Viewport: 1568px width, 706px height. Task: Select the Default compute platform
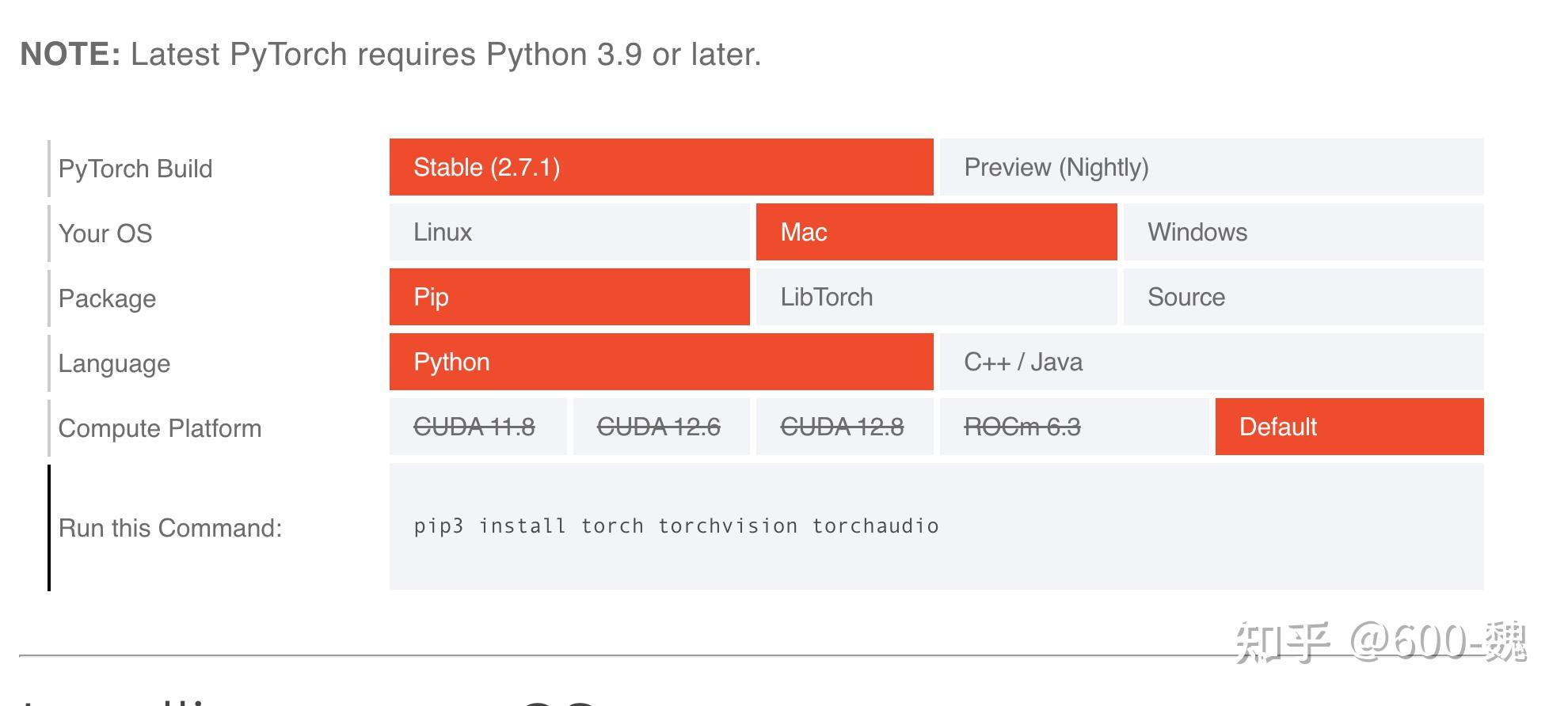pyautogui.click(x=1349, y=427)
